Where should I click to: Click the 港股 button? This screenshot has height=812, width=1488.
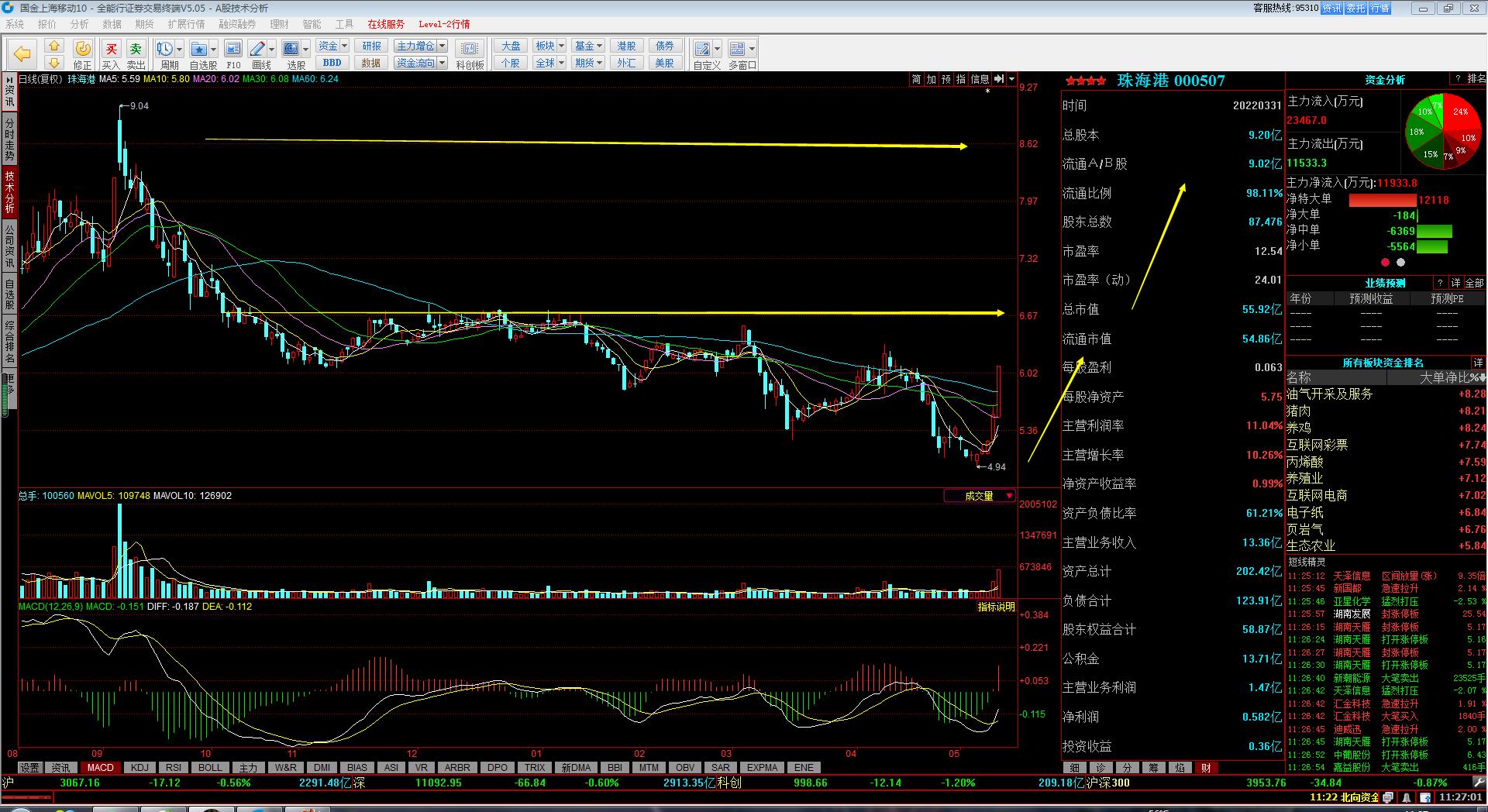[626, 46]
